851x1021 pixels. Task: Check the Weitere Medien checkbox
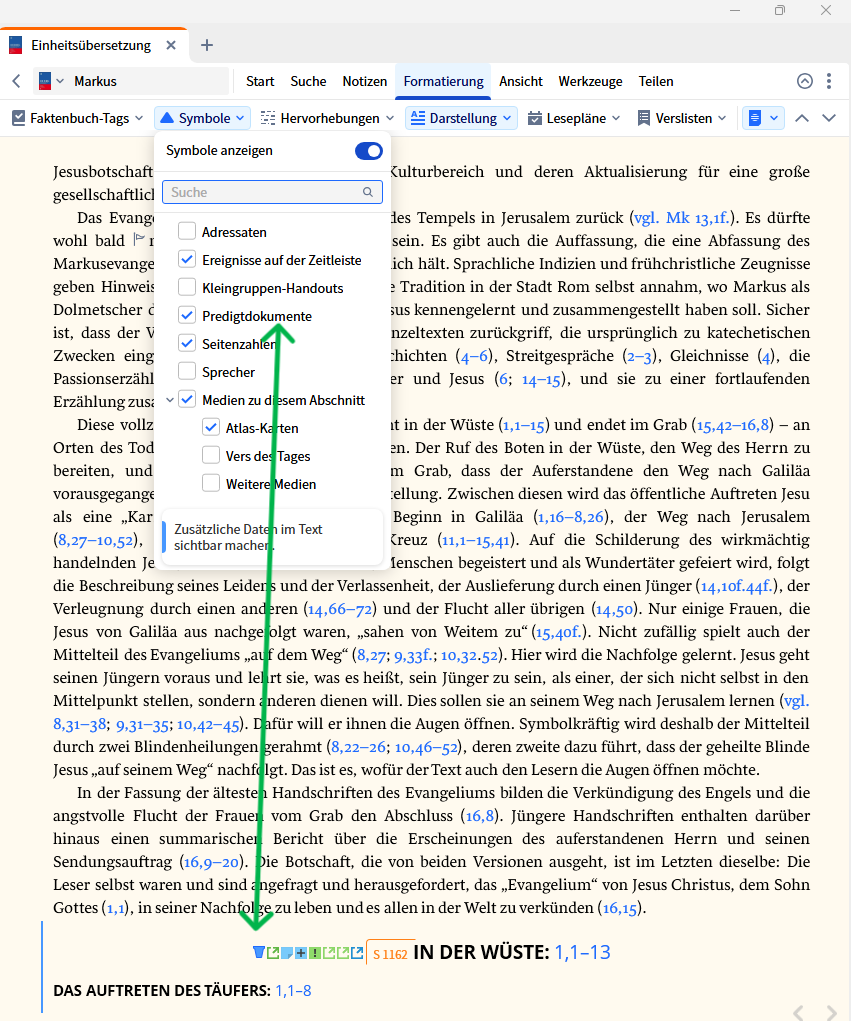[211, 483]
